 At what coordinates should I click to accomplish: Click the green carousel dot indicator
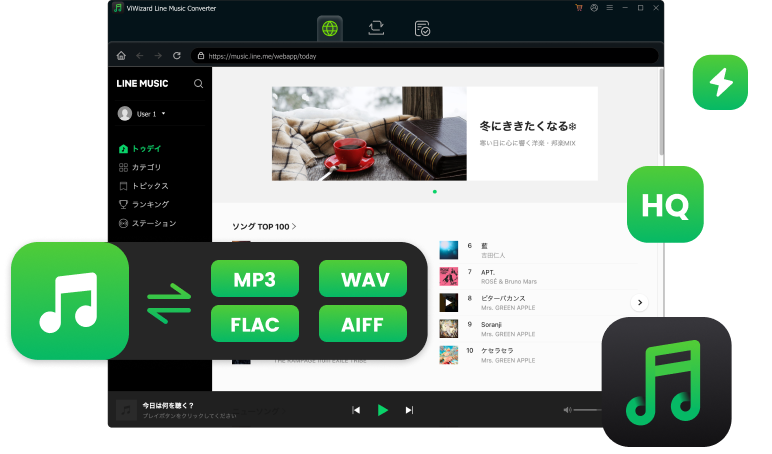[435, 192]
